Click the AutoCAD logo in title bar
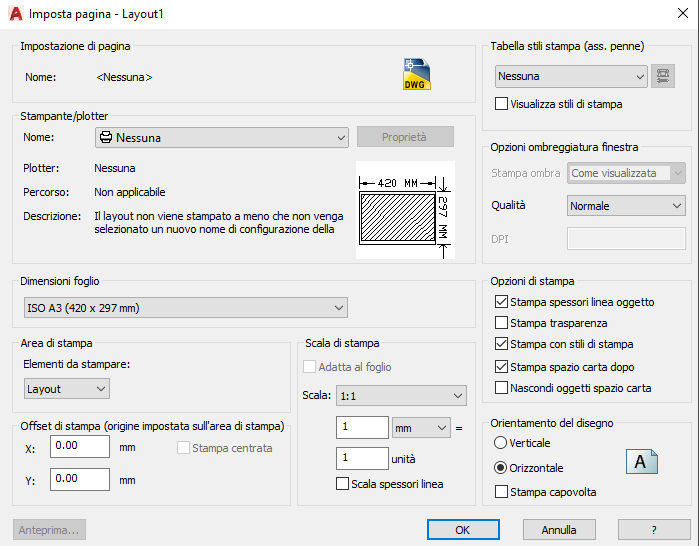699x546 pixels. (x=16, y=14)
